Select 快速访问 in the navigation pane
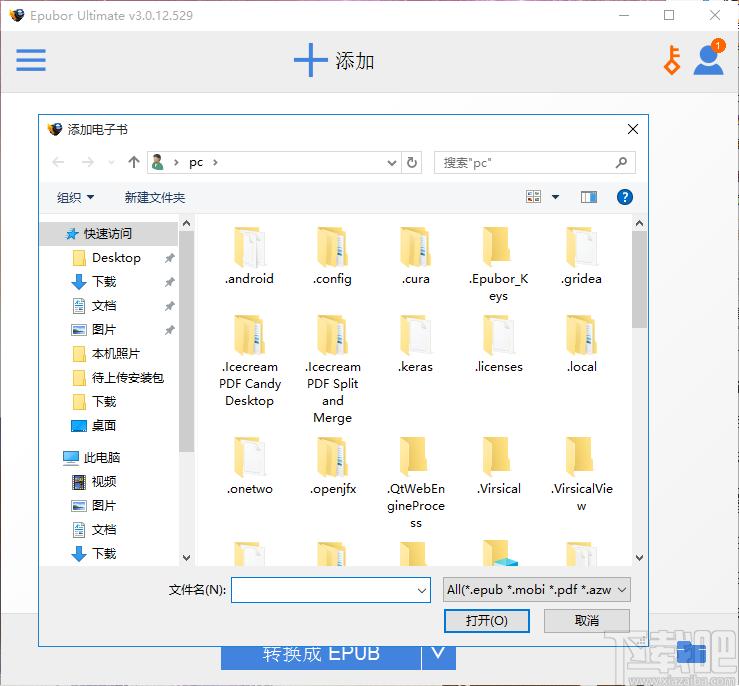The image size is (739, 686). tap(108, 234)
